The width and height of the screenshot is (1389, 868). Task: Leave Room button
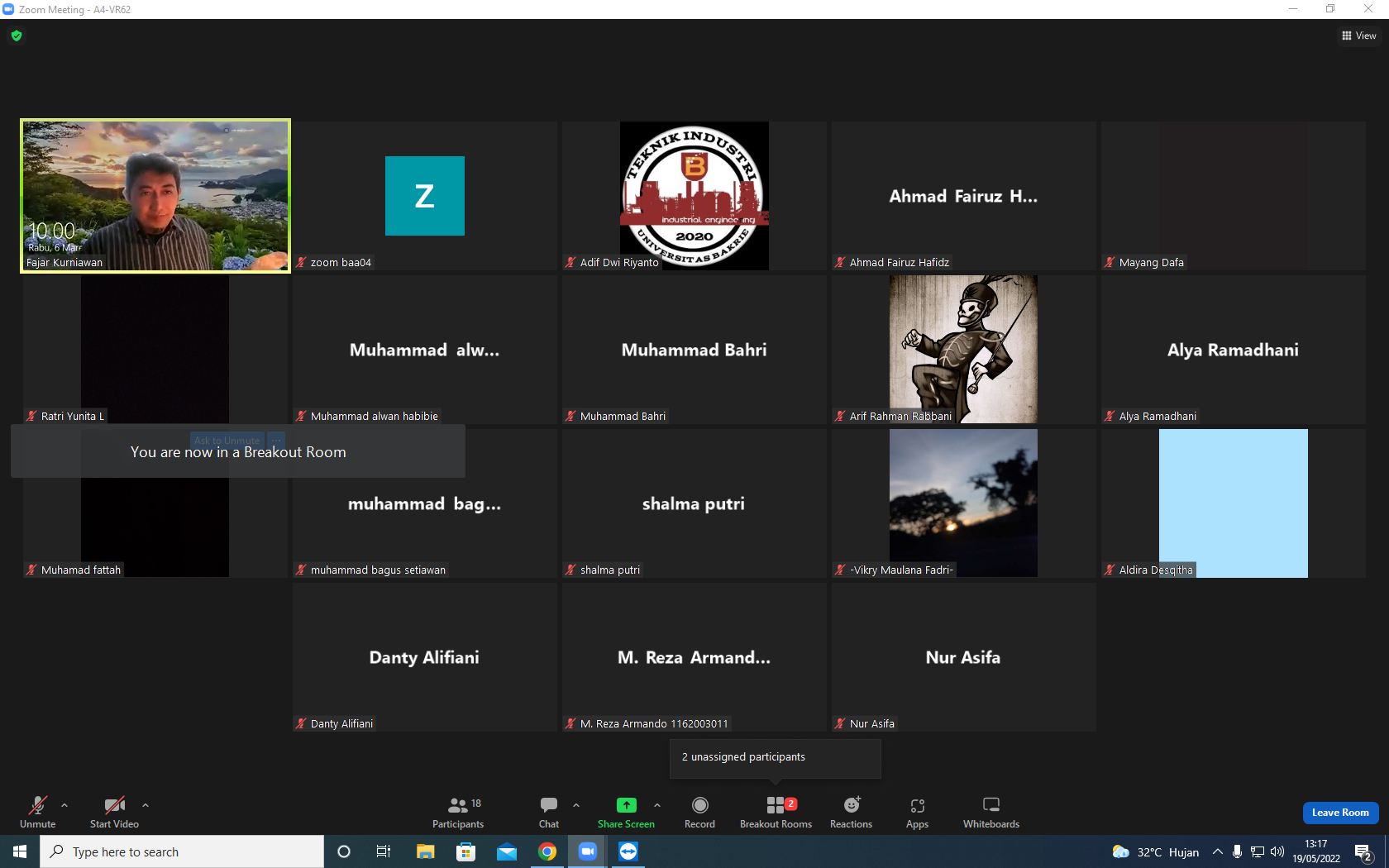click(x=1340, y=813)
